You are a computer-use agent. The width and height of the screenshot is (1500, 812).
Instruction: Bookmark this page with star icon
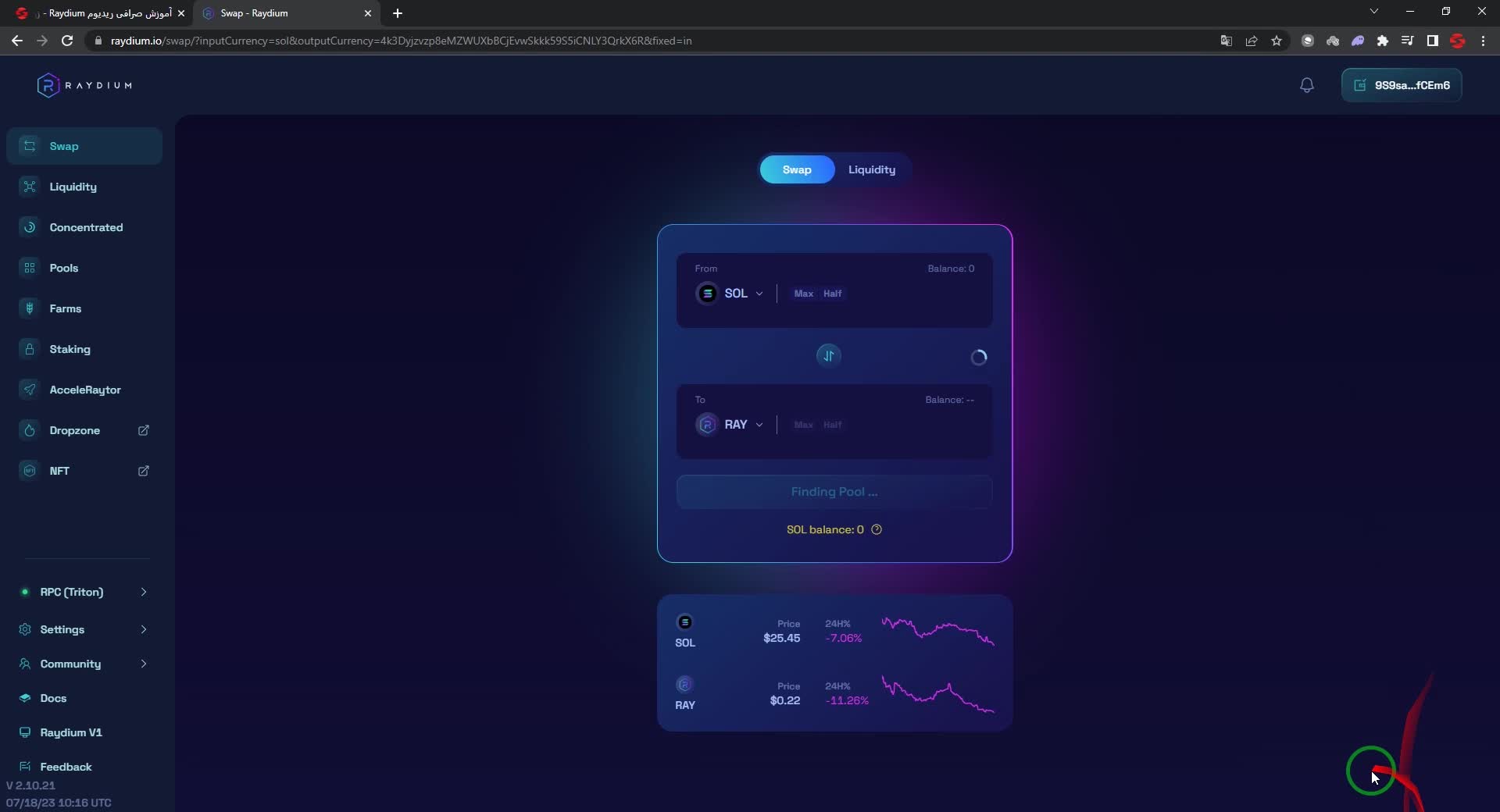point(1277,41)
